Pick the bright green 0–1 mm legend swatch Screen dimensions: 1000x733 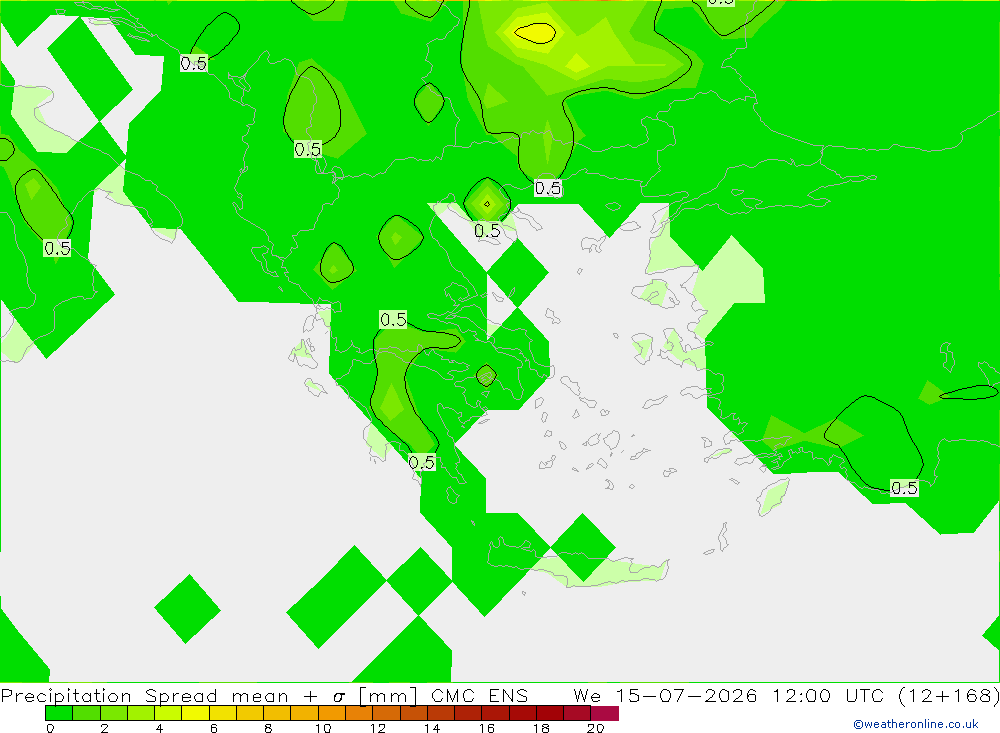(59, 713)
